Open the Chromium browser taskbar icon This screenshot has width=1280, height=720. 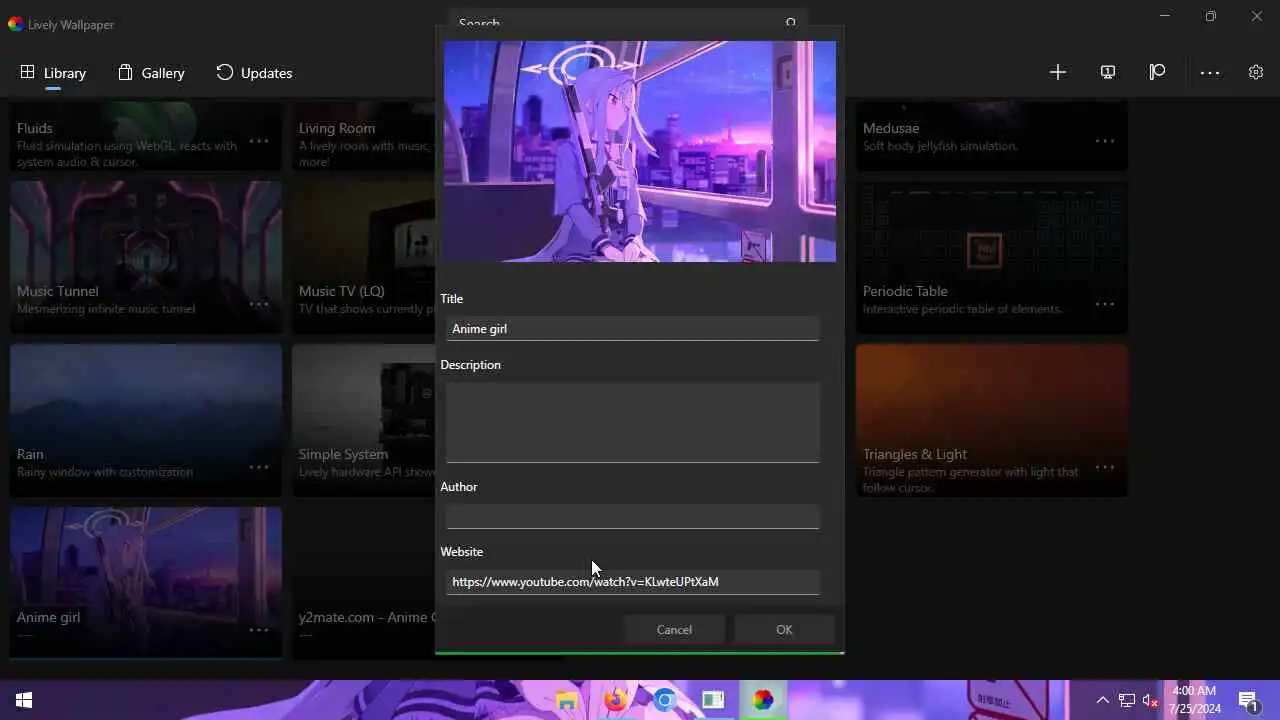point(665,700)
